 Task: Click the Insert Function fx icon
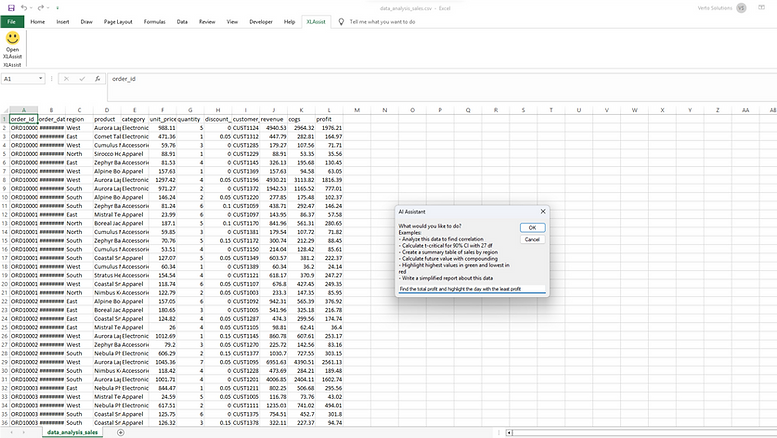tap(98, 79)
